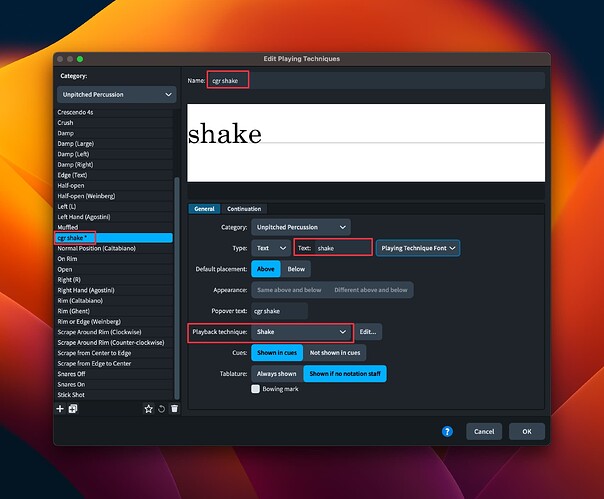Screen dimensions: 604x499
Task: Select Scrape Around Rim (Clockwise) entry
Action: (114, 332)
